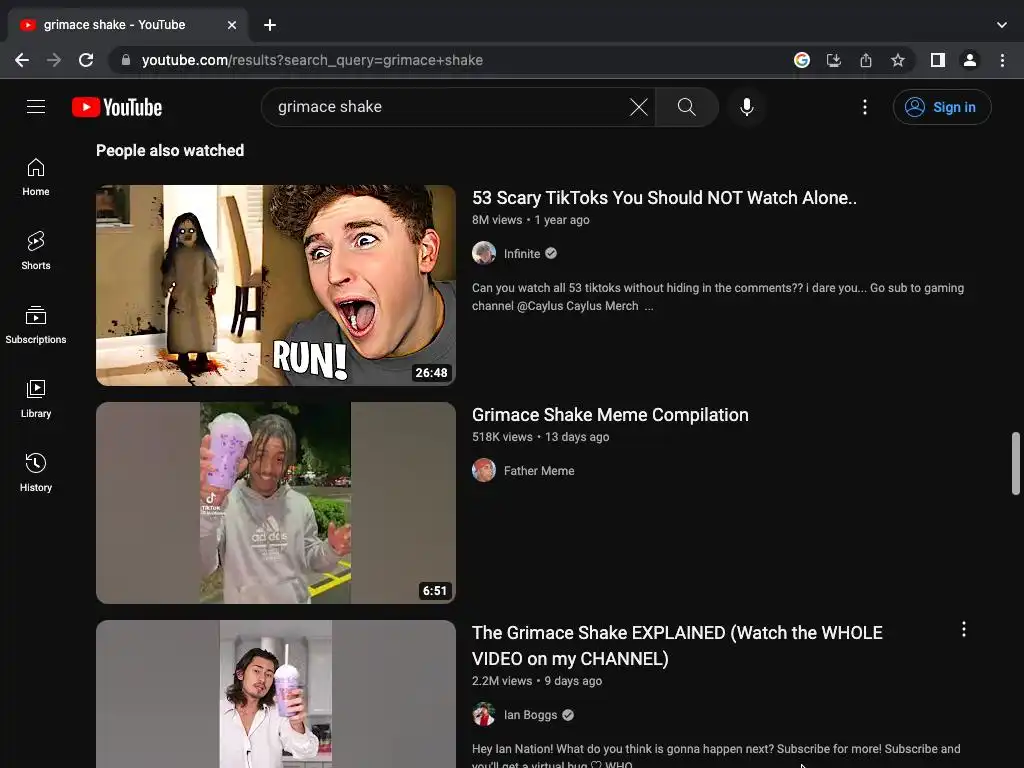The height and width of the screenshot is (768, 1024).
Task: Open a new browser tab with plus
Action: pos(270,25)
